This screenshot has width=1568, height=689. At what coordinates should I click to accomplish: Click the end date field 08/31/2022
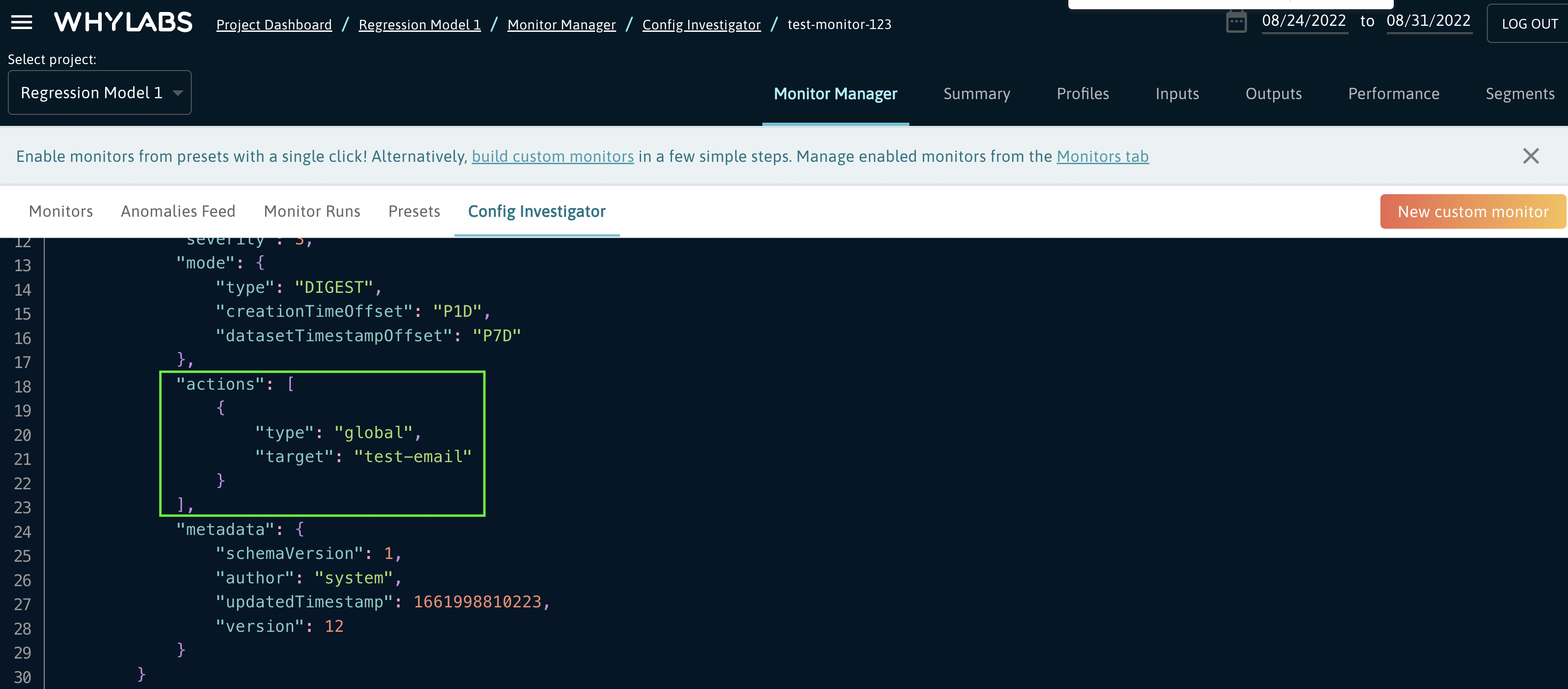tap(1429, 20)
